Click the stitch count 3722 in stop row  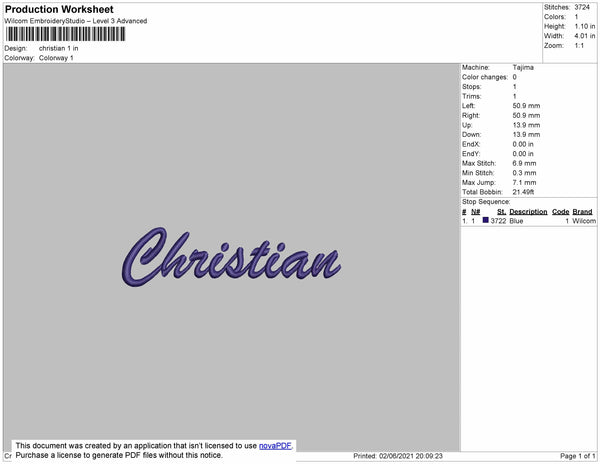tap(498, 221)
